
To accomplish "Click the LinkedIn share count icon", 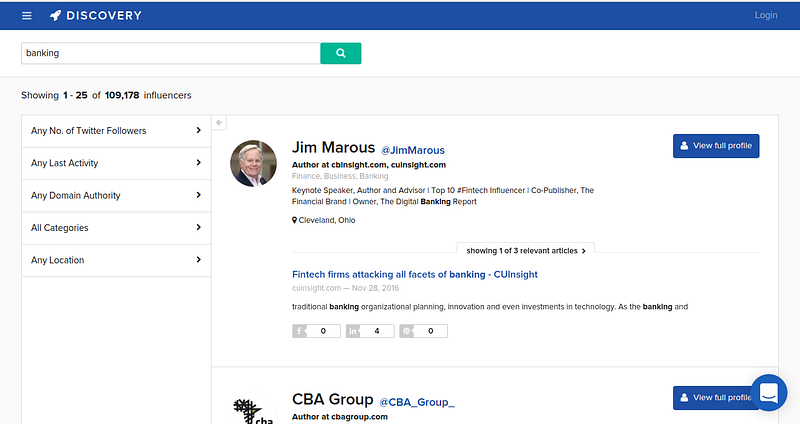I will pos(353,331).
